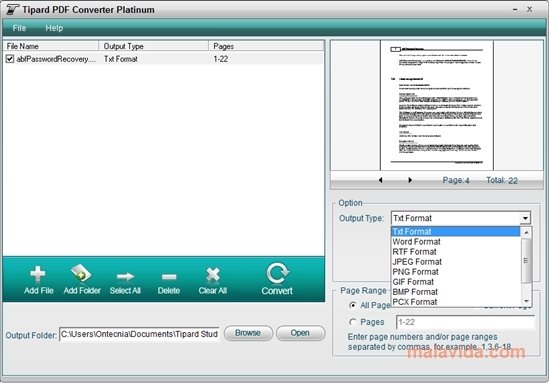Choose Word Format in dropdown list

(455, 242)
